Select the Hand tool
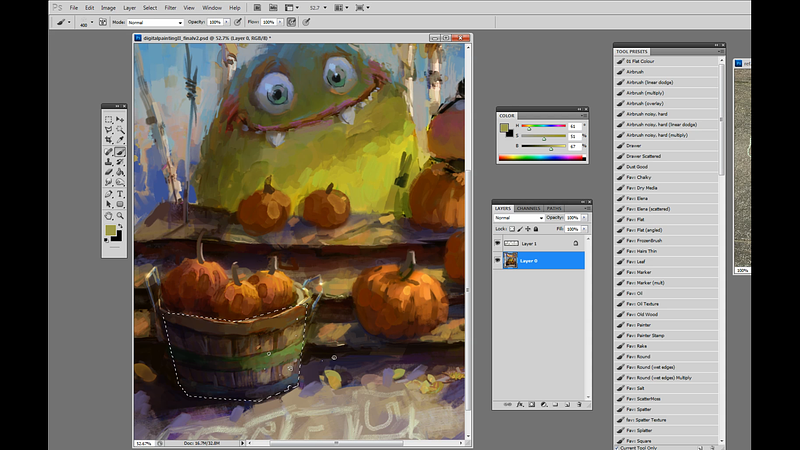 [x=109, y=216]
